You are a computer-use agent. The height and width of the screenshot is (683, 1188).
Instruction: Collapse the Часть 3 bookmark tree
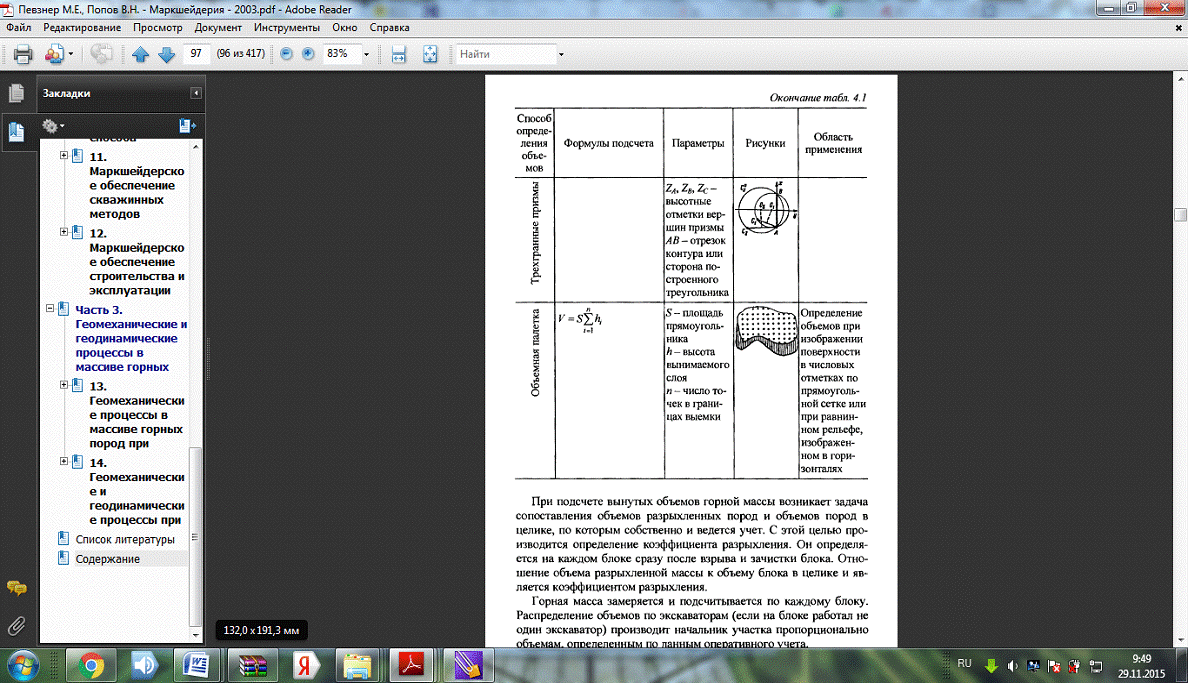click(x=50, y=310)
